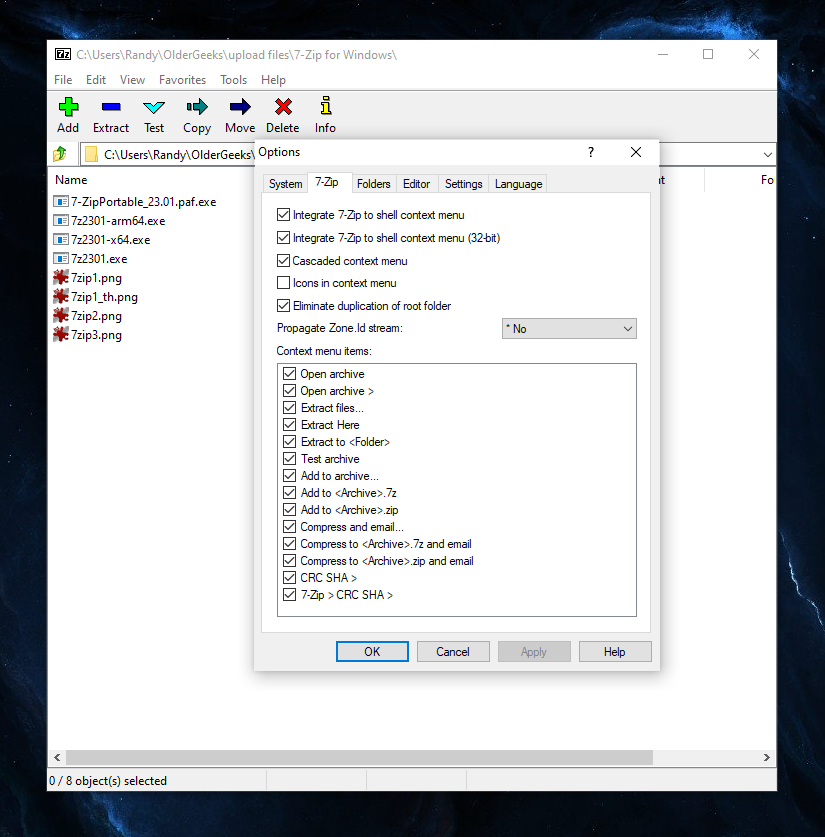This screenshot has width=825, height=837.
Task: Toggle Add to archive... checkbox
Action: pyautogui.click(x=289, y=476)
